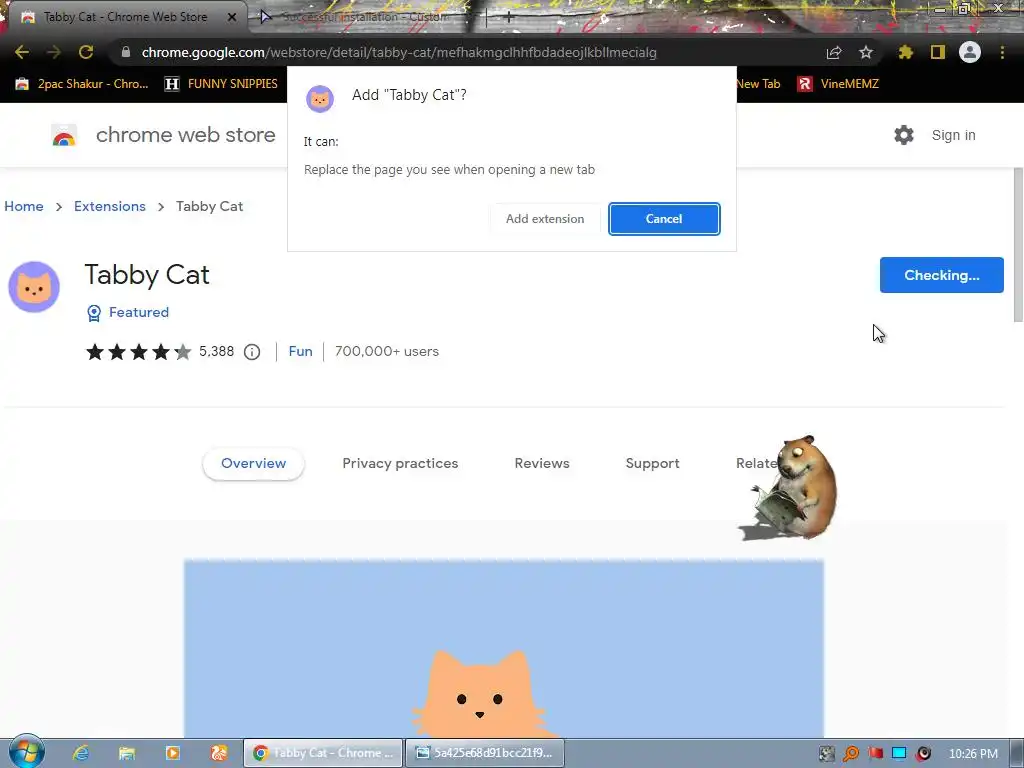Click the Tabby Cat icon in the dialog

(x=320, y=99)
